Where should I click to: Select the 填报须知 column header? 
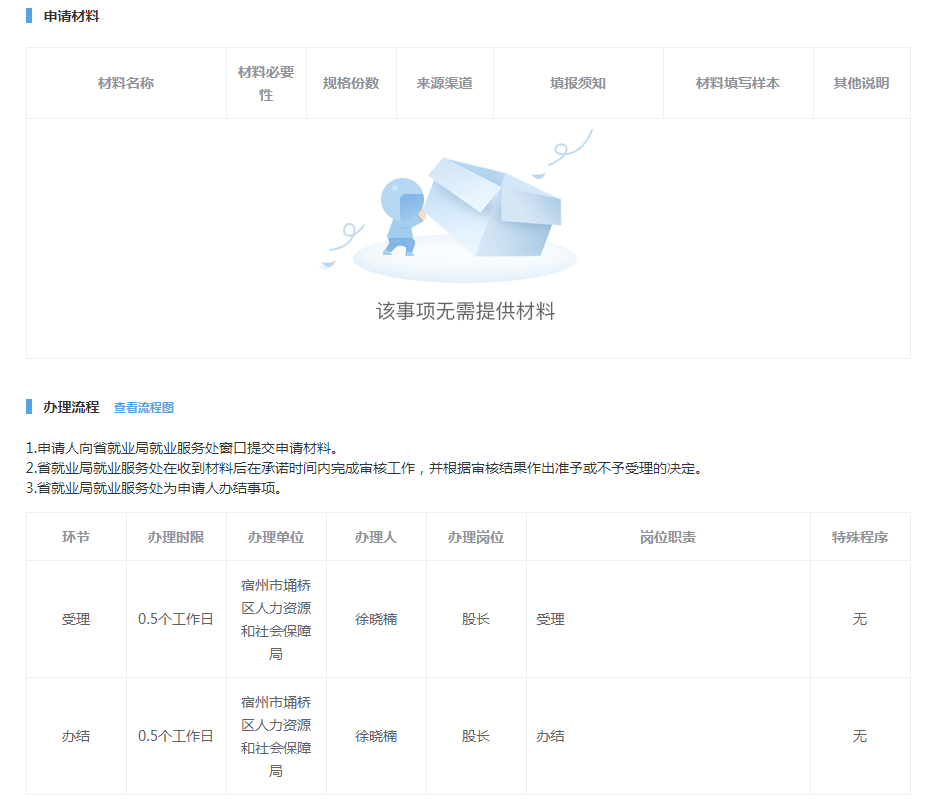point(578,83)
